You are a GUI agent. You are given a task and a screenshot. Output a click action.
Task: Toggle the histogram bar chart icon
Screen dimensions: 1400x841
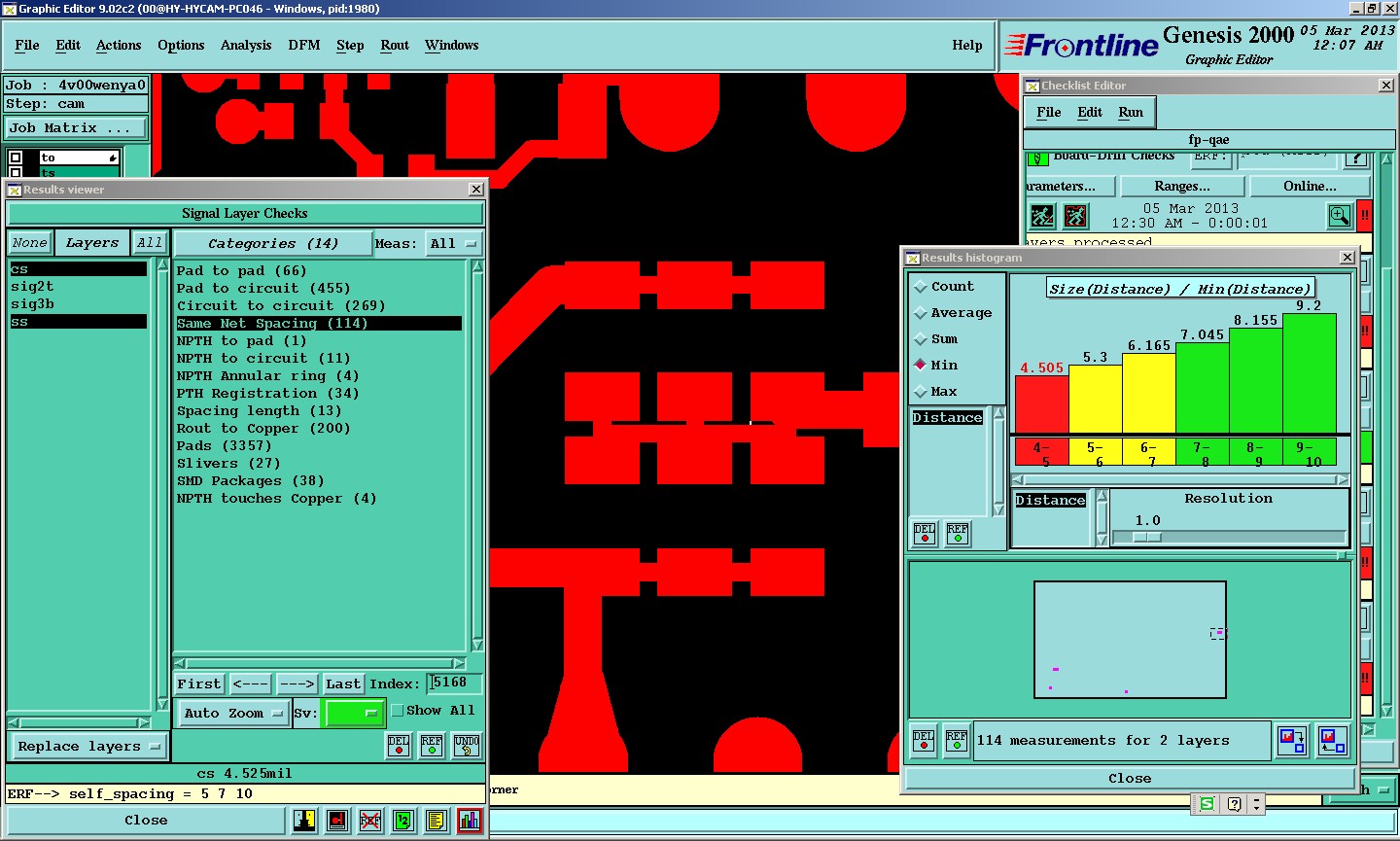[470, 821]
